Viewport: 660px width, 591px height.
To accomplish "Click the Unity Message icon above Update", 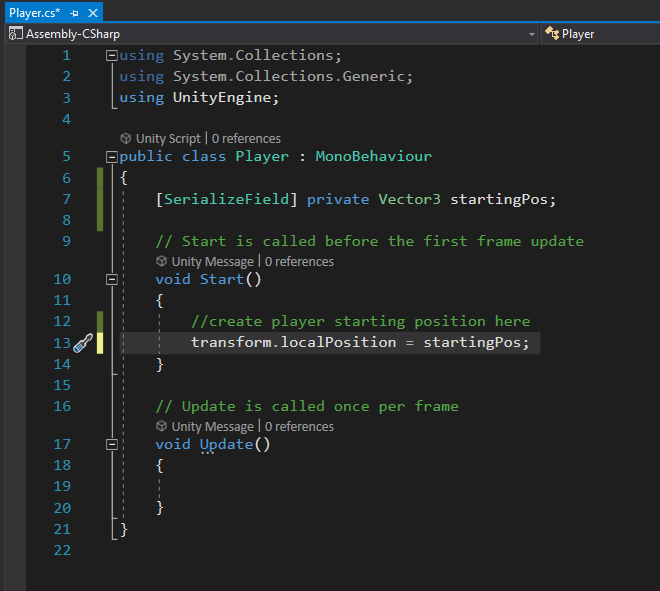I will [x=161, y=426].
